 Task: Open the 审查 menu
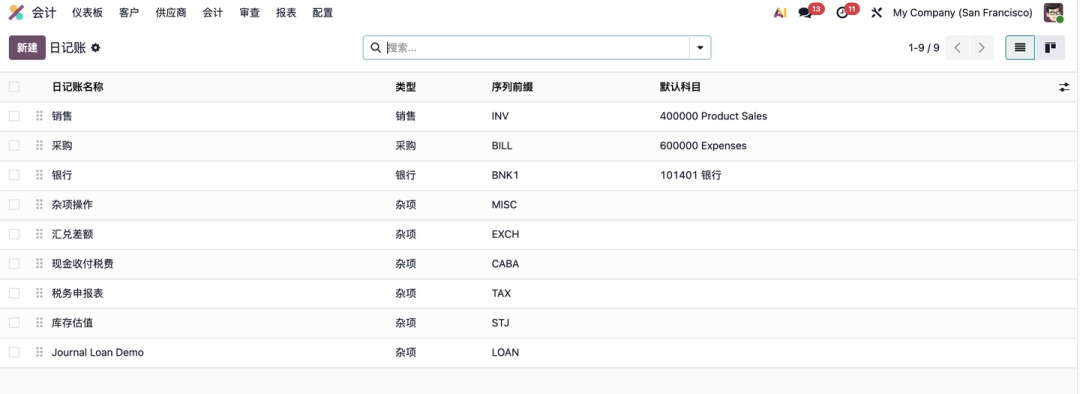pos(249,12)
